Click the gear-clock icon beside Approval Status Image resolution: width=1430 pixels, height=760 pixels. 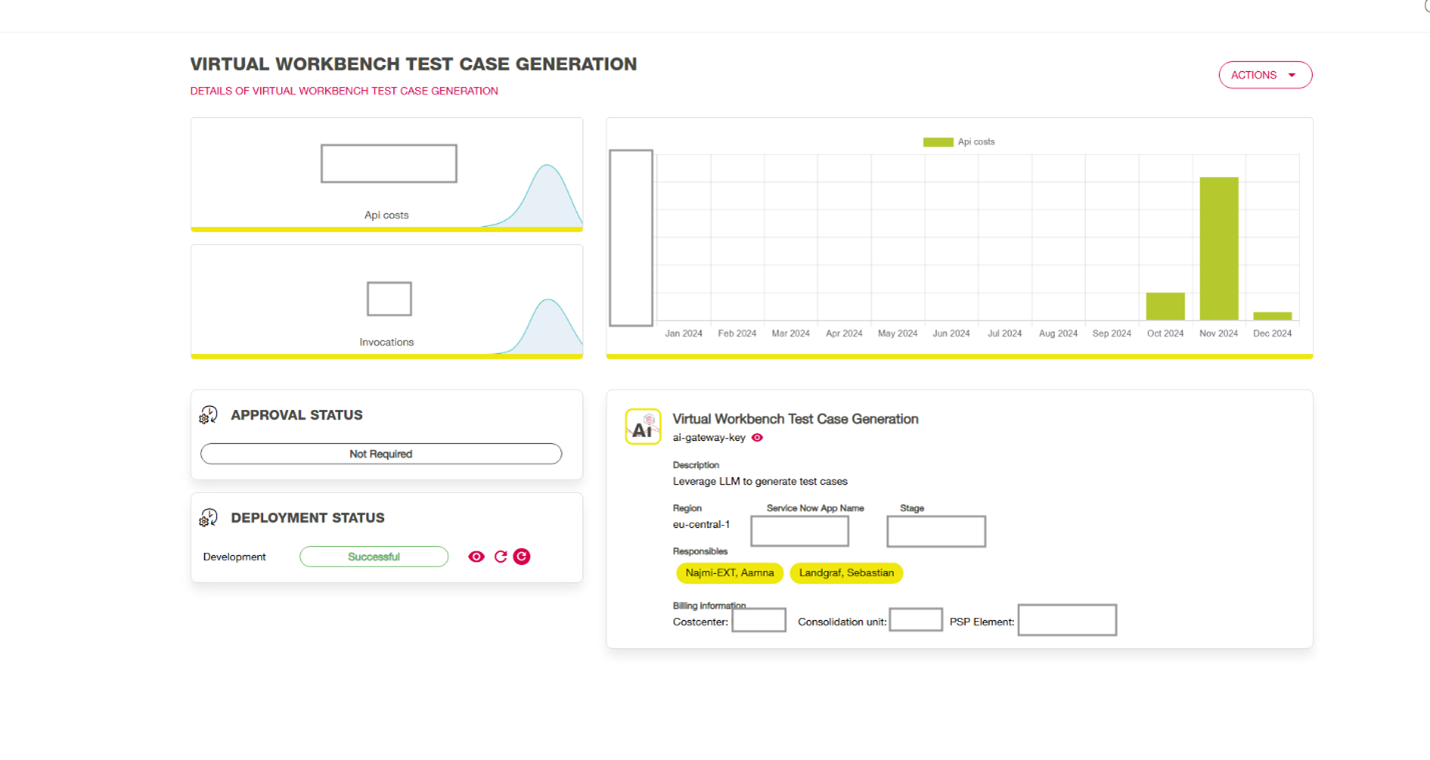tap(209, 414)
